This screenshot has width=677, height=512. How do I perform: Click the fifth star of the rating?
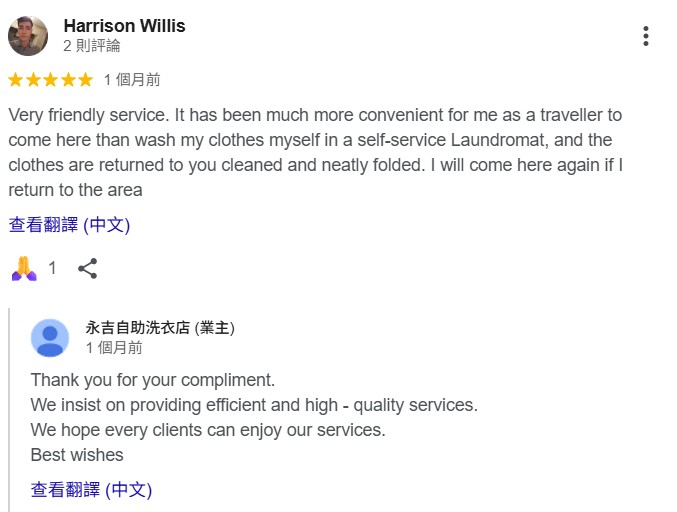coord(84,79)
